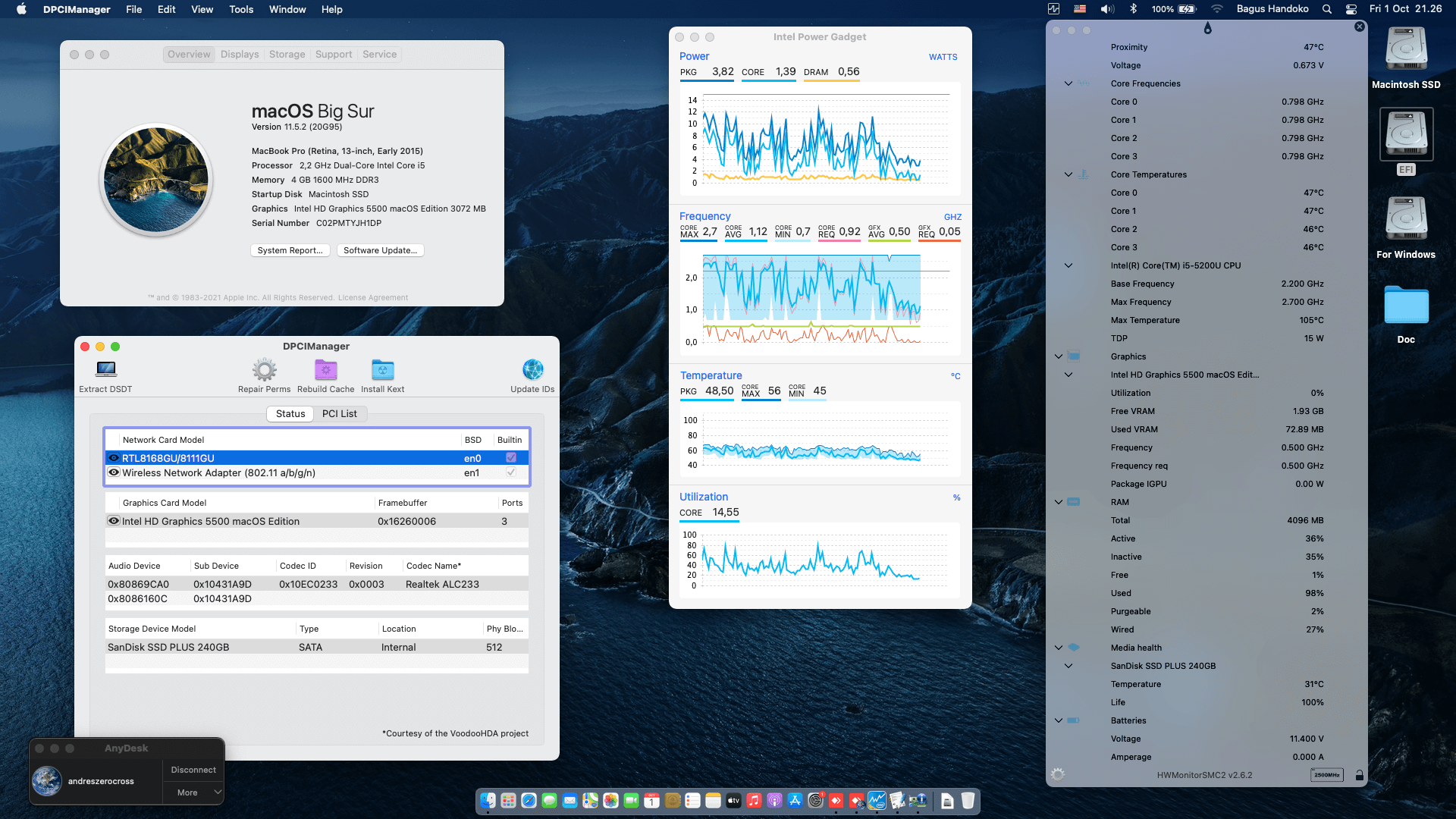Click the pin droplet icon in HWMonitorSMC2
Viewport: 1456px width, 819px height.
pos(1207,29)
